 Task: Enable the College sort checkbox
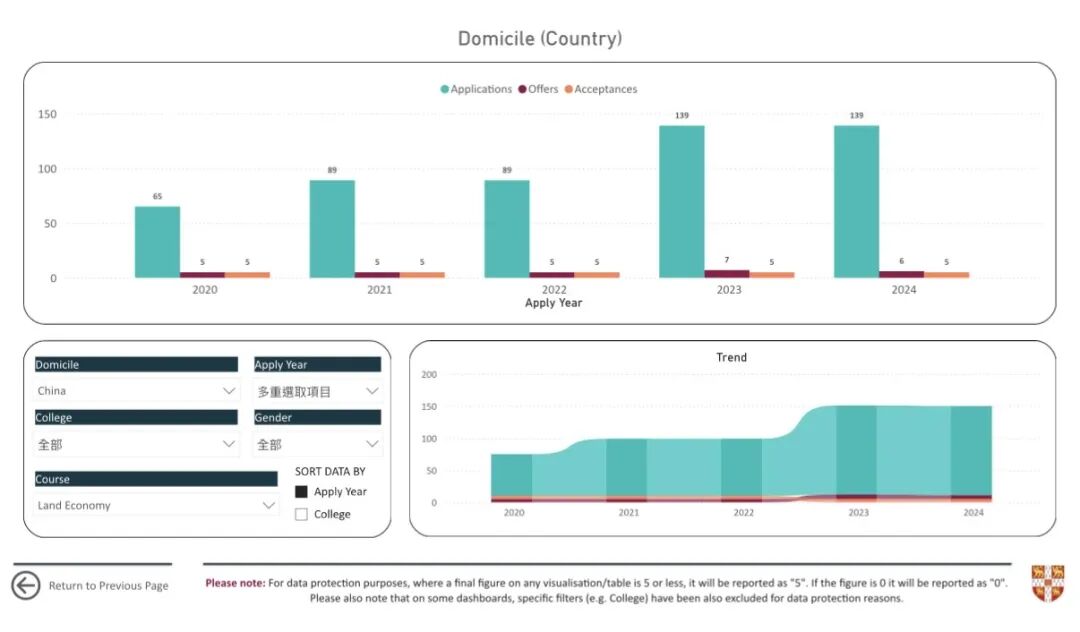click(x=301, y=514)
